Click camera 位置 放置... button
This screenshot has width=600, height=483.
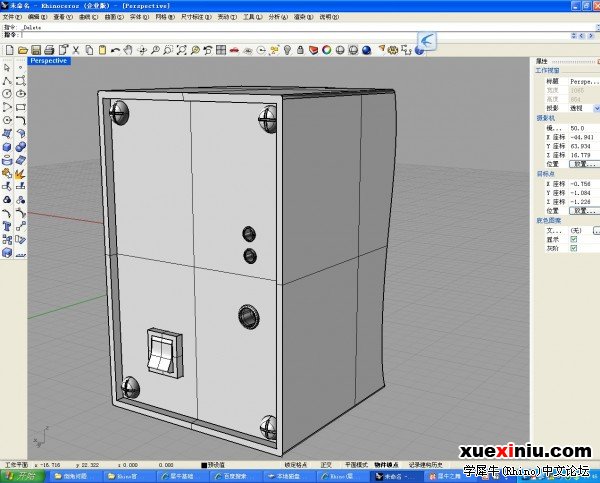584,164
